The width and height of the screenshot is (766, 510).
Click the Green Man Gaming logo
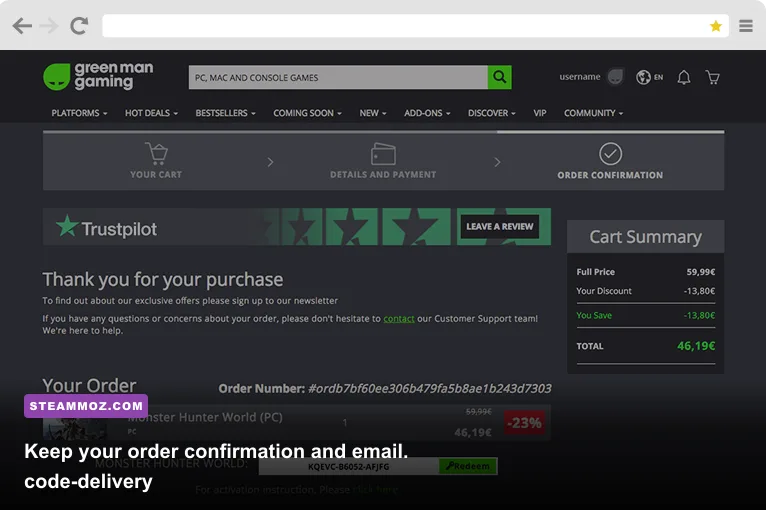pyautogui.click(x=98, y=76)
